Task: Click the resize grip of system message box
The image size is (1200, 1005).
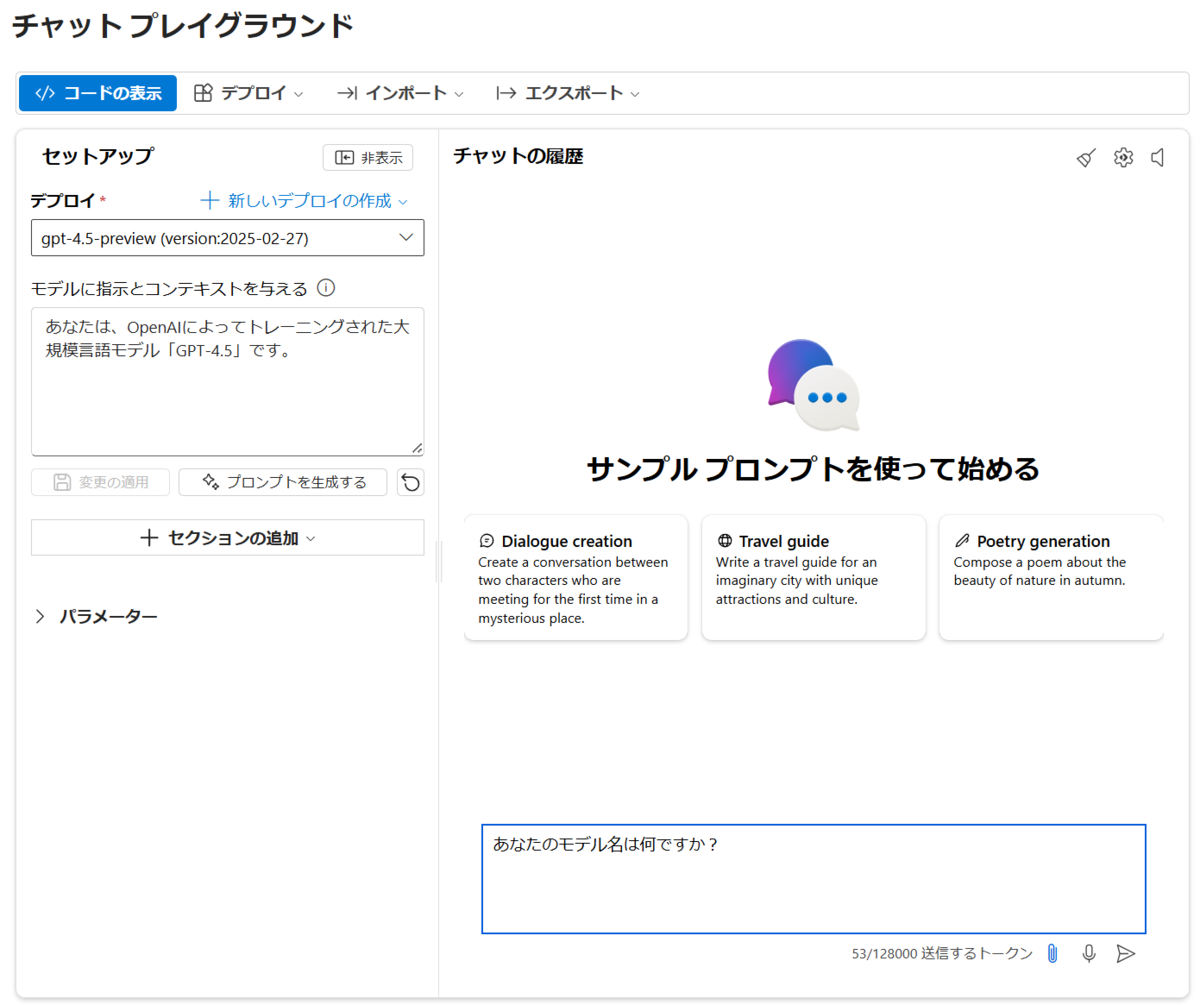Action: (416, 448)
